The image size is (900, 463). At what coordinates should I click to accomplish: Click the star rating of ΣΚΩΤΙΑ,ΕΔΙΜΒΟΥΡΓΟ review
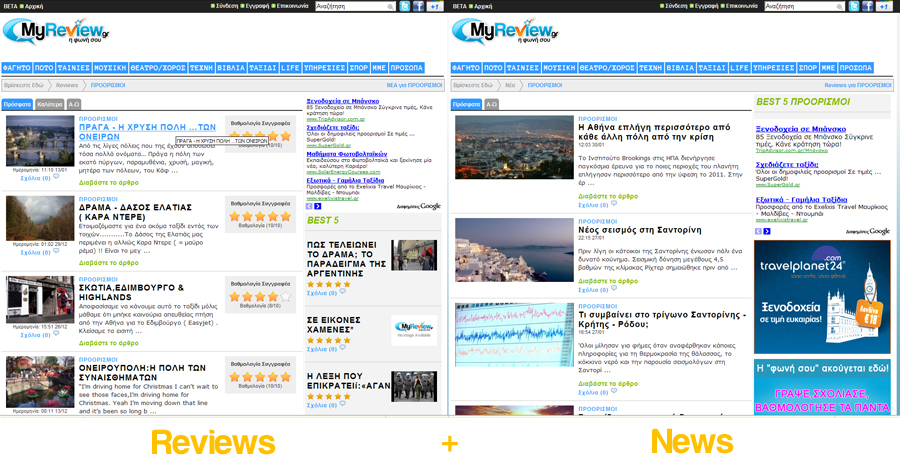(259, 296)
